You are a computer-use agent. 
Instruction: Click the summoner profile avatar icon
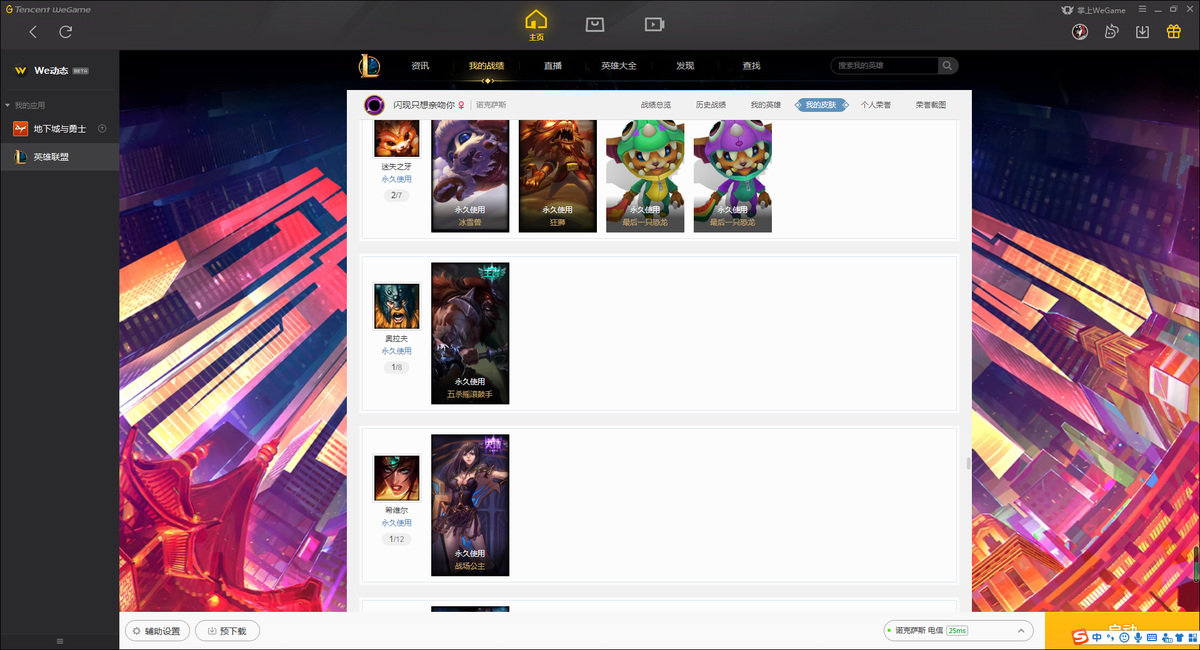pos(375,105)
